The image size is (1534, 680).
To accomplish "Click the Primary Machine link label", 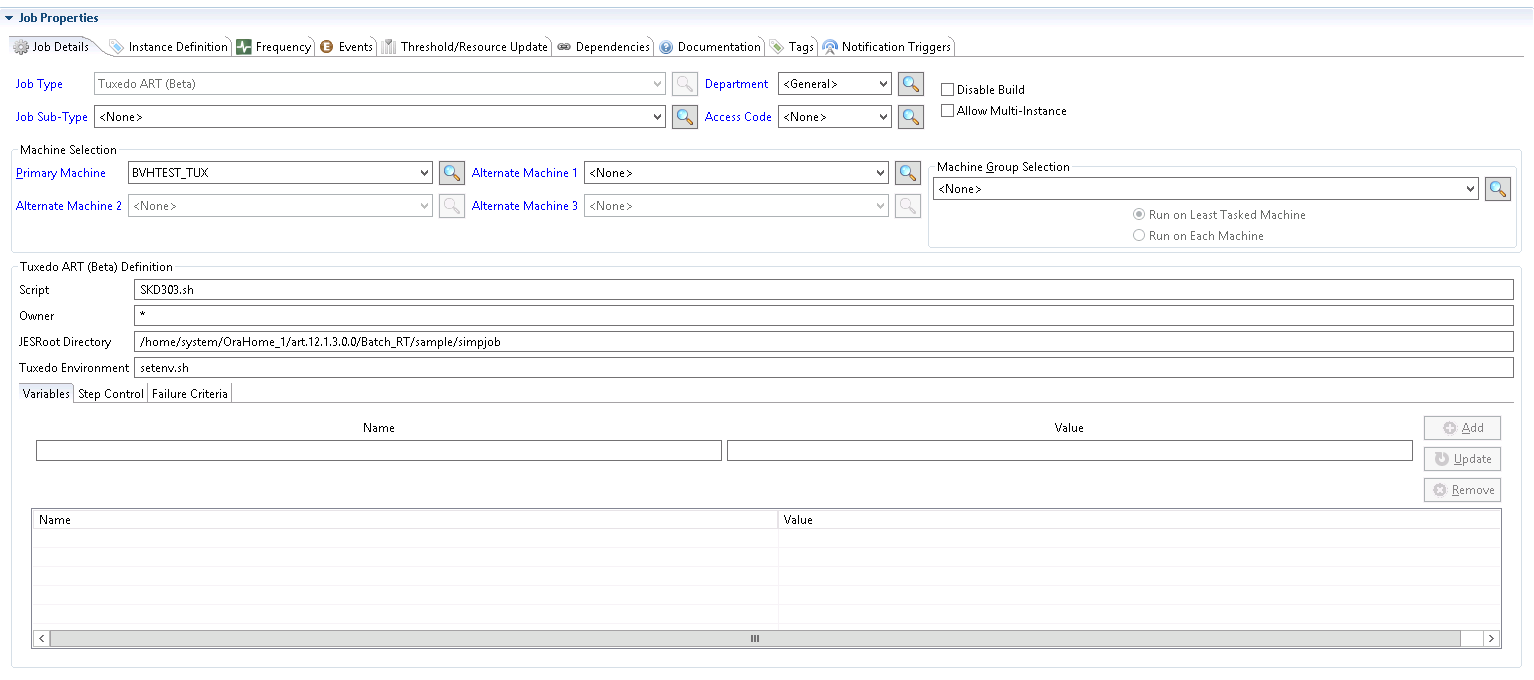I will tap(61, 173).
